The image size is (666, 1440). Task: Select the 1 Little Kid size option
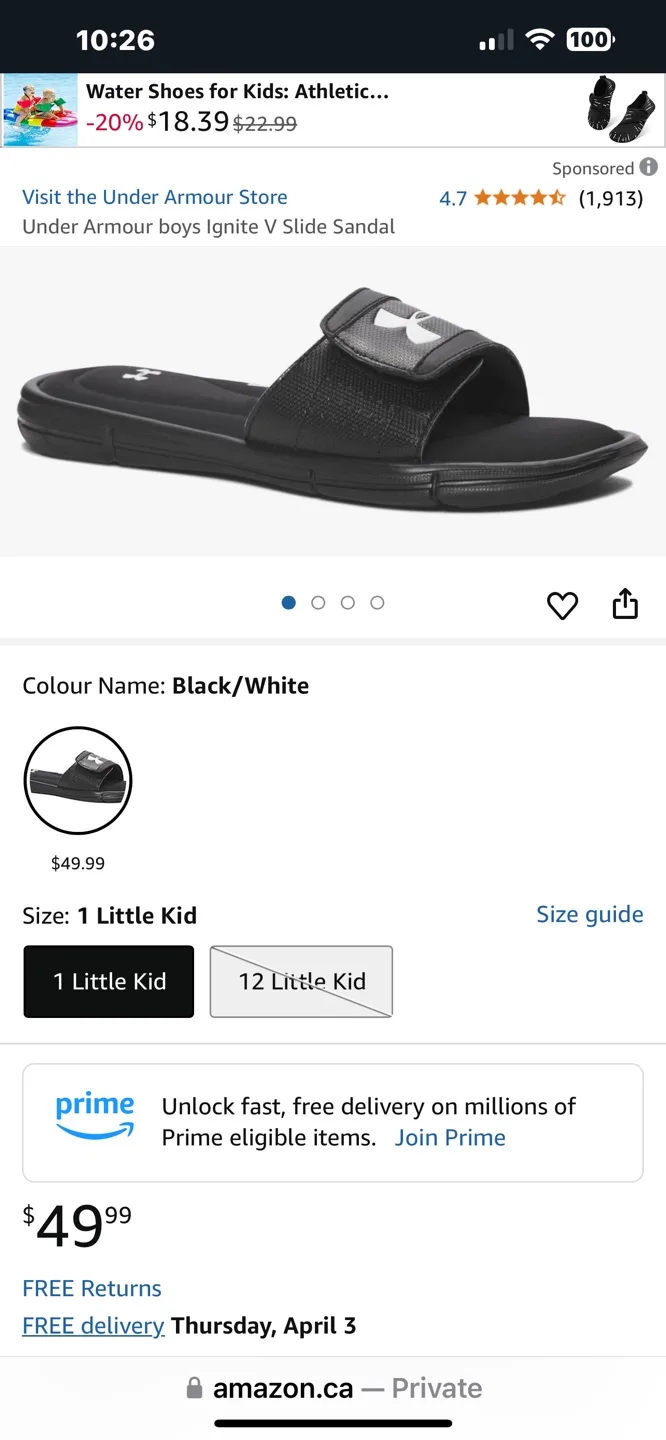[x=108, y=981]
